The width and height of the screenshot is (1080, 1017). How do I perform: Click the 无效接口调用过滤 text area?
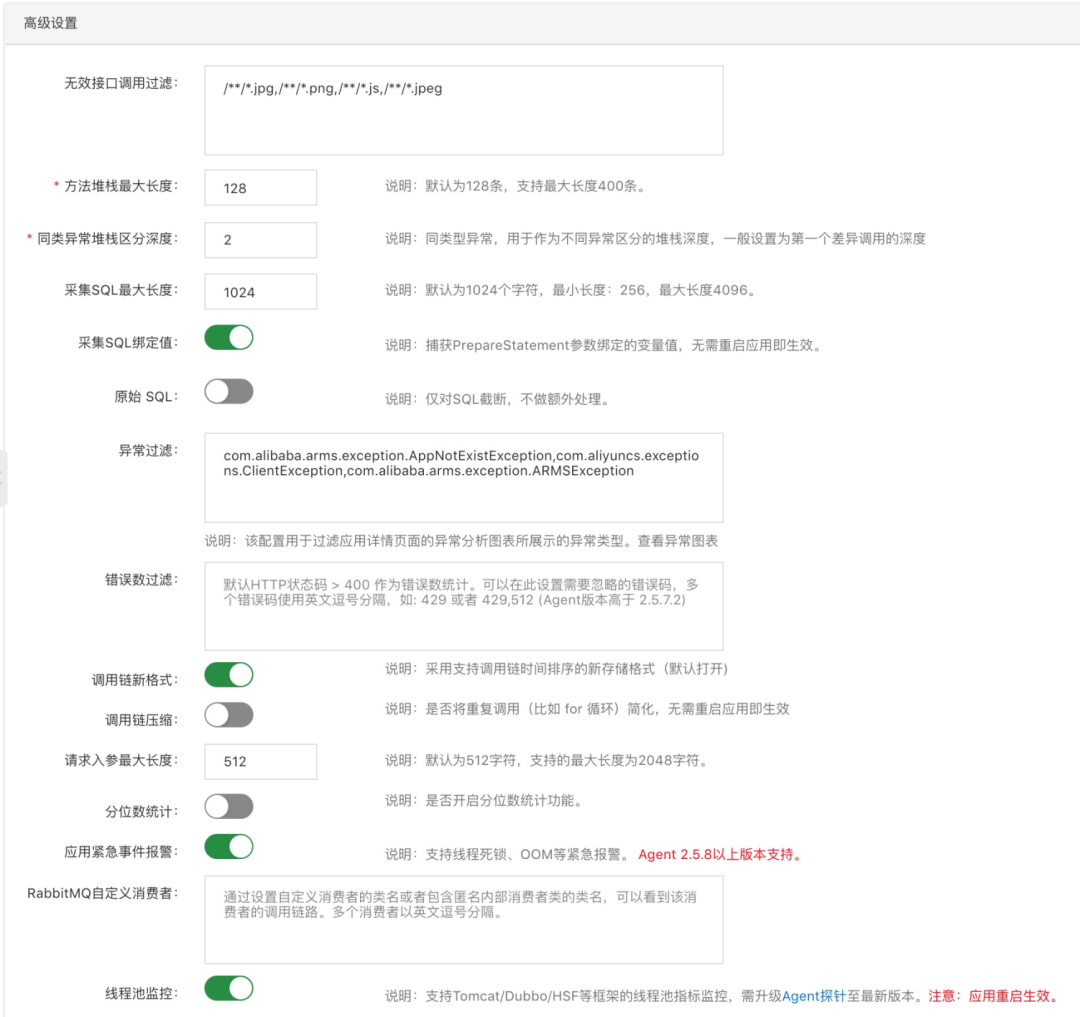464,110
